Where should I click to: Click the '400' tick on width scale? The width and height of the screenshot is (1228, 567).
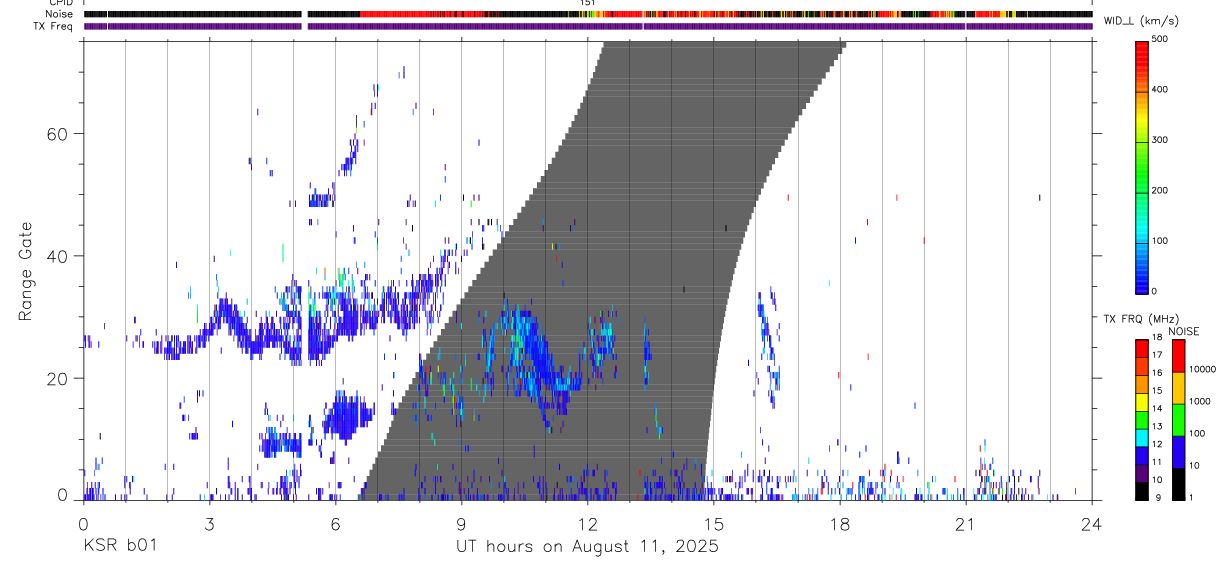click(x=1160, y=90)
